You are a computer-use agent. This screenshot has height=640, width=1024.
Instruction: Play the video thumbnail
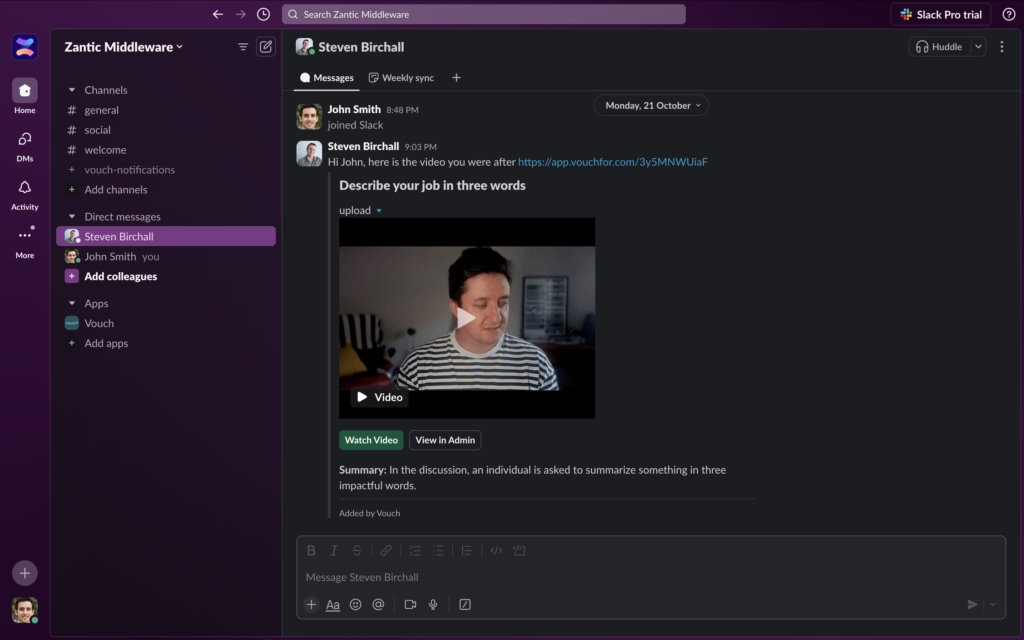pos(466,318)
